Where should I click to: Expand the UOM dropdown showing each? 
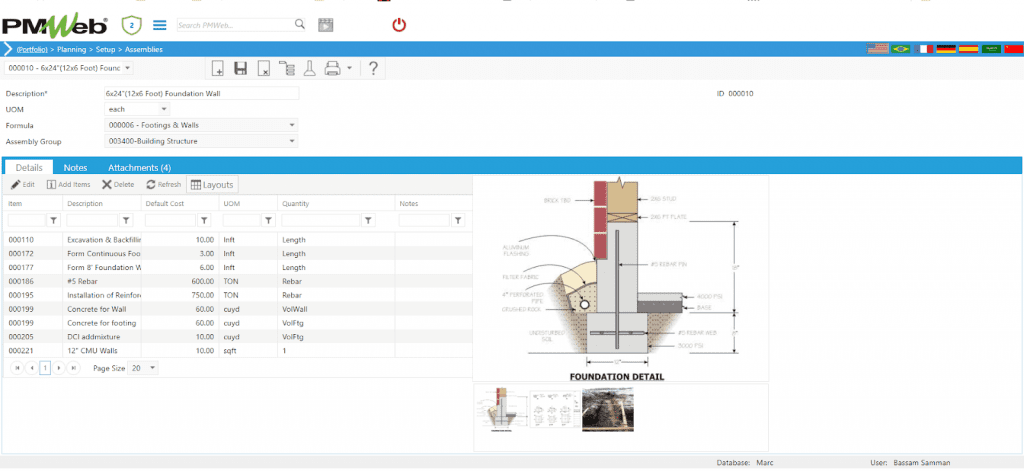tap(163, 109)
